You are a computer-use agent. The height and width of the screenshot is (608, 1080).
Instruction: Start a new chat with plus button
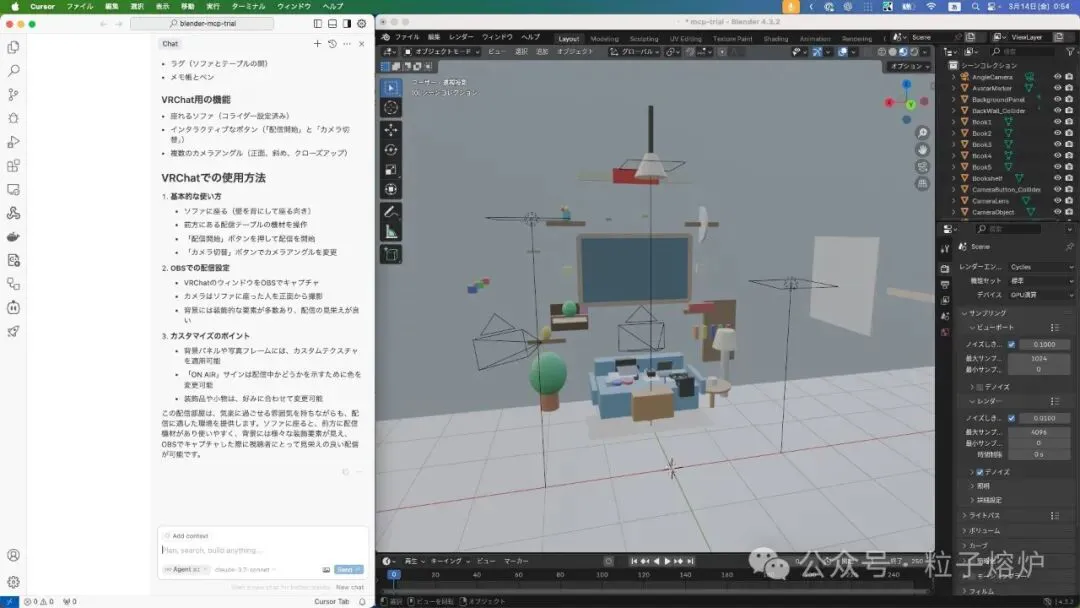tap(317, 43)
